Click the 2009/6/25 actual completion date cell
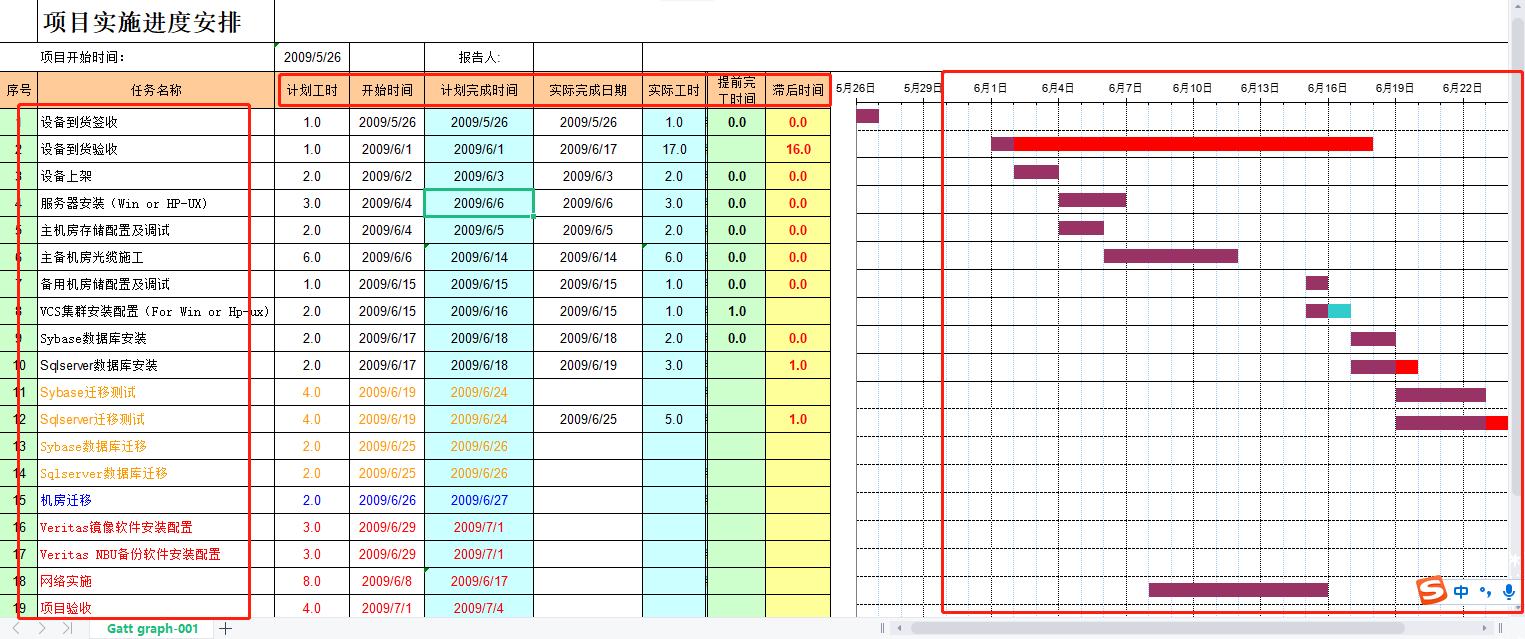The width and height of the screenshot is (1525, 639). [x=588, y=419]
